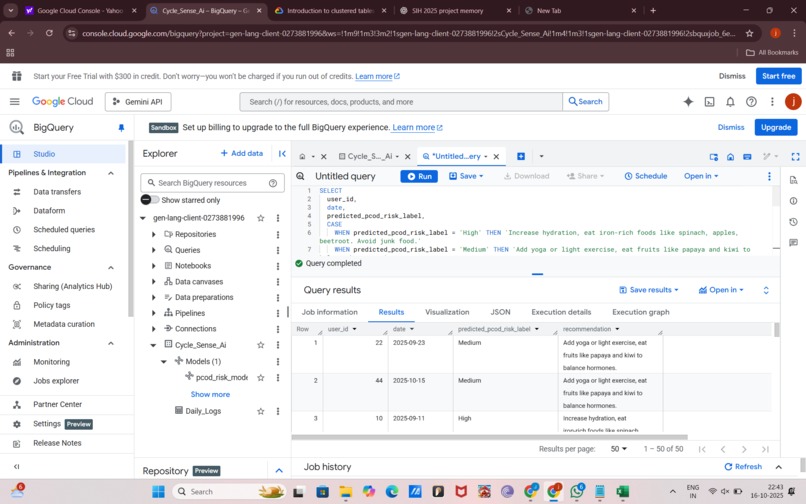The image size is (806, 504).
Task: Open Scheduled queries page
Action: point(64,230)
